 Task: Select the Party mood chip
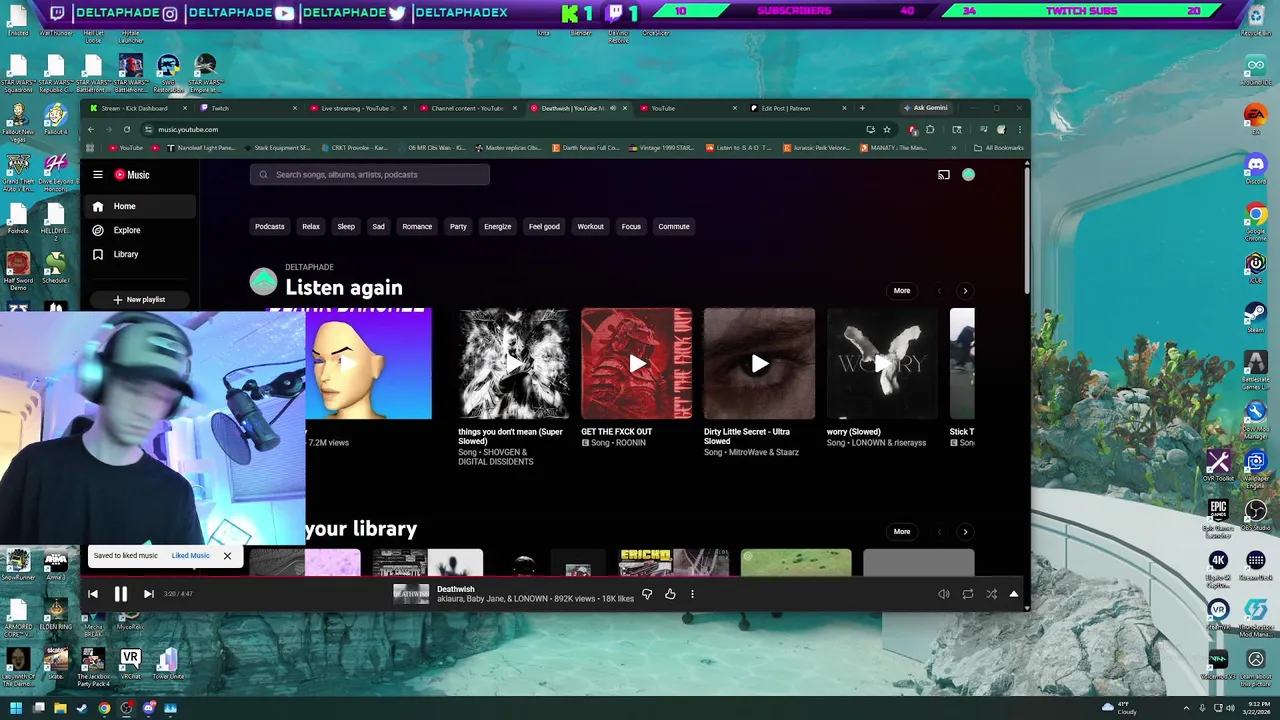click(x=458, y=226)
